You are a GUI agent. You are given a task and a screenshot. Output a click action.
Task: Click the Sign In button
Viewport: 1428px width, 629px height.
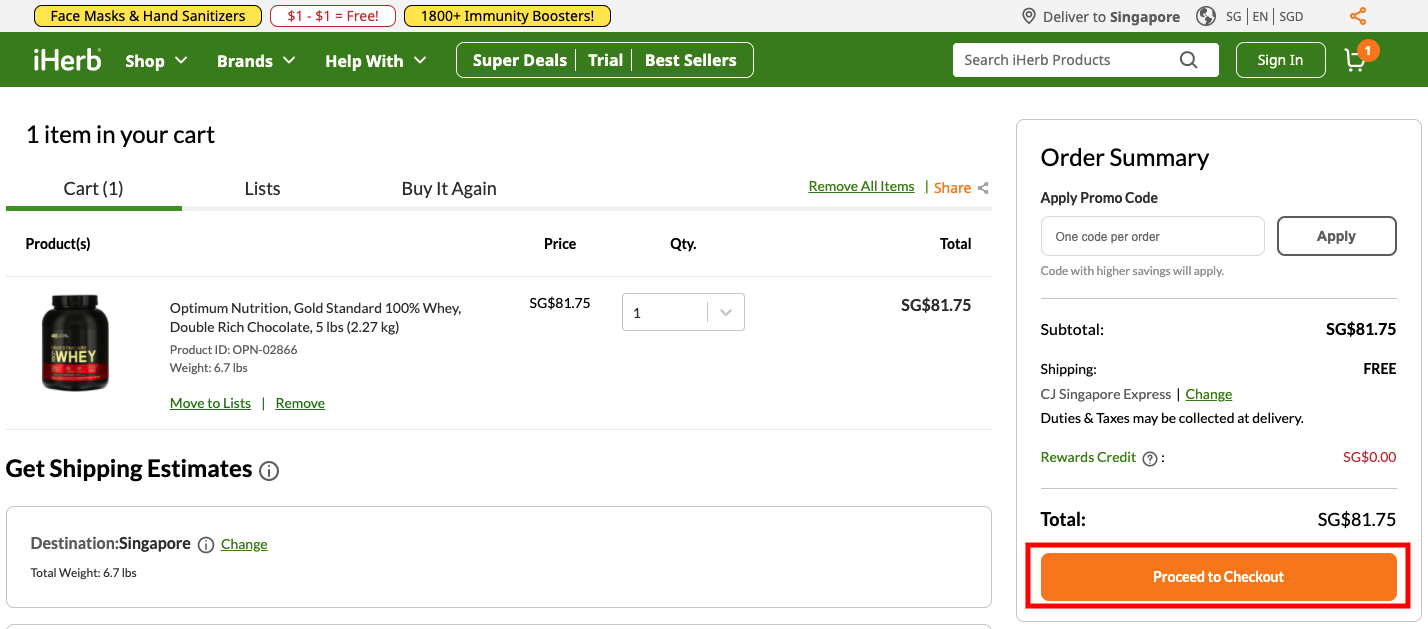click(1280, 60)
